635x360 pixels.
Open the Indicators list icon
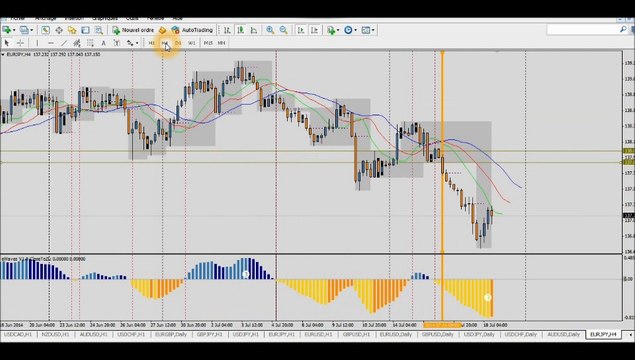331,30
